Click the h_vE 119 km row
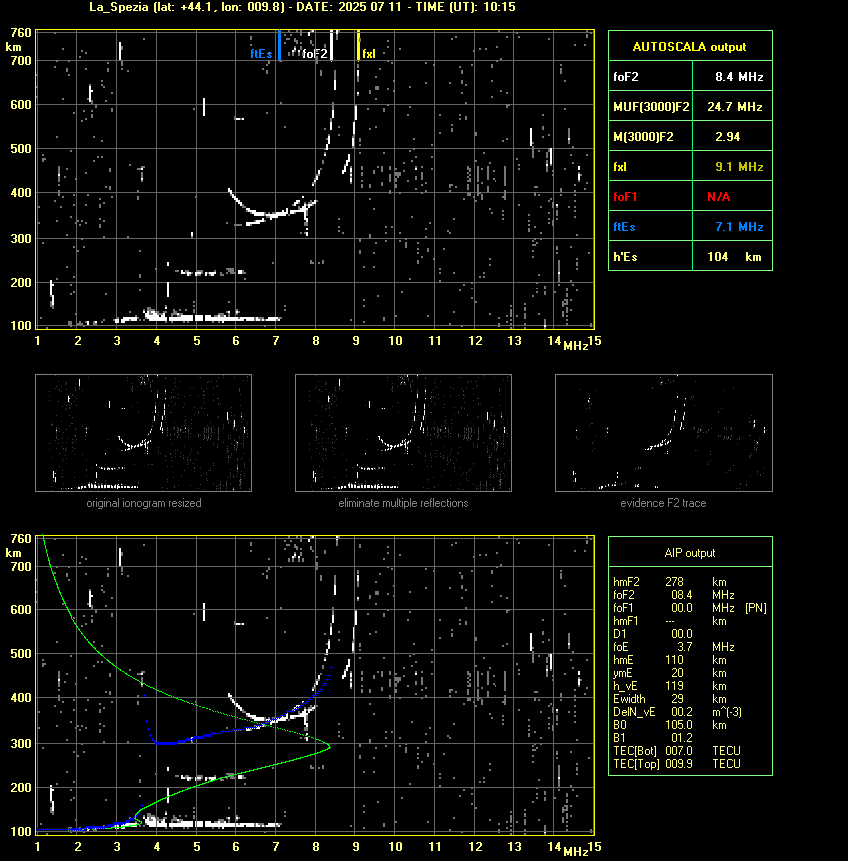The height and width of the screenshot is (861, 848). [x=670, y=686]
